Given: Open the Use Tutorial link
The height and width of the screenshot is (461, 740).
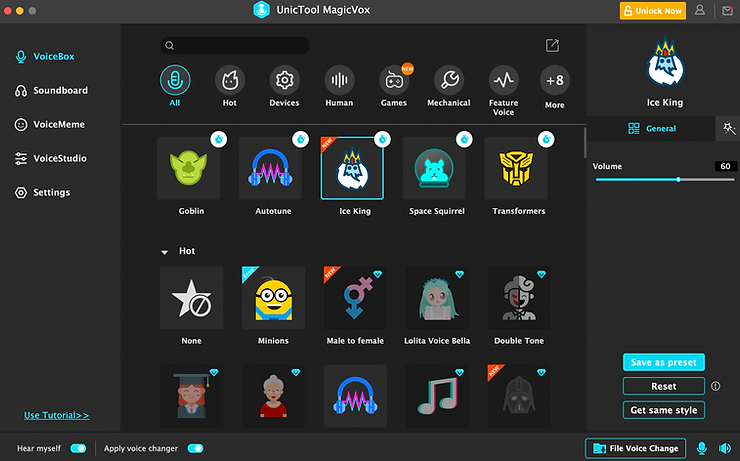Looking at the screenshot, I should click(57, 415).
